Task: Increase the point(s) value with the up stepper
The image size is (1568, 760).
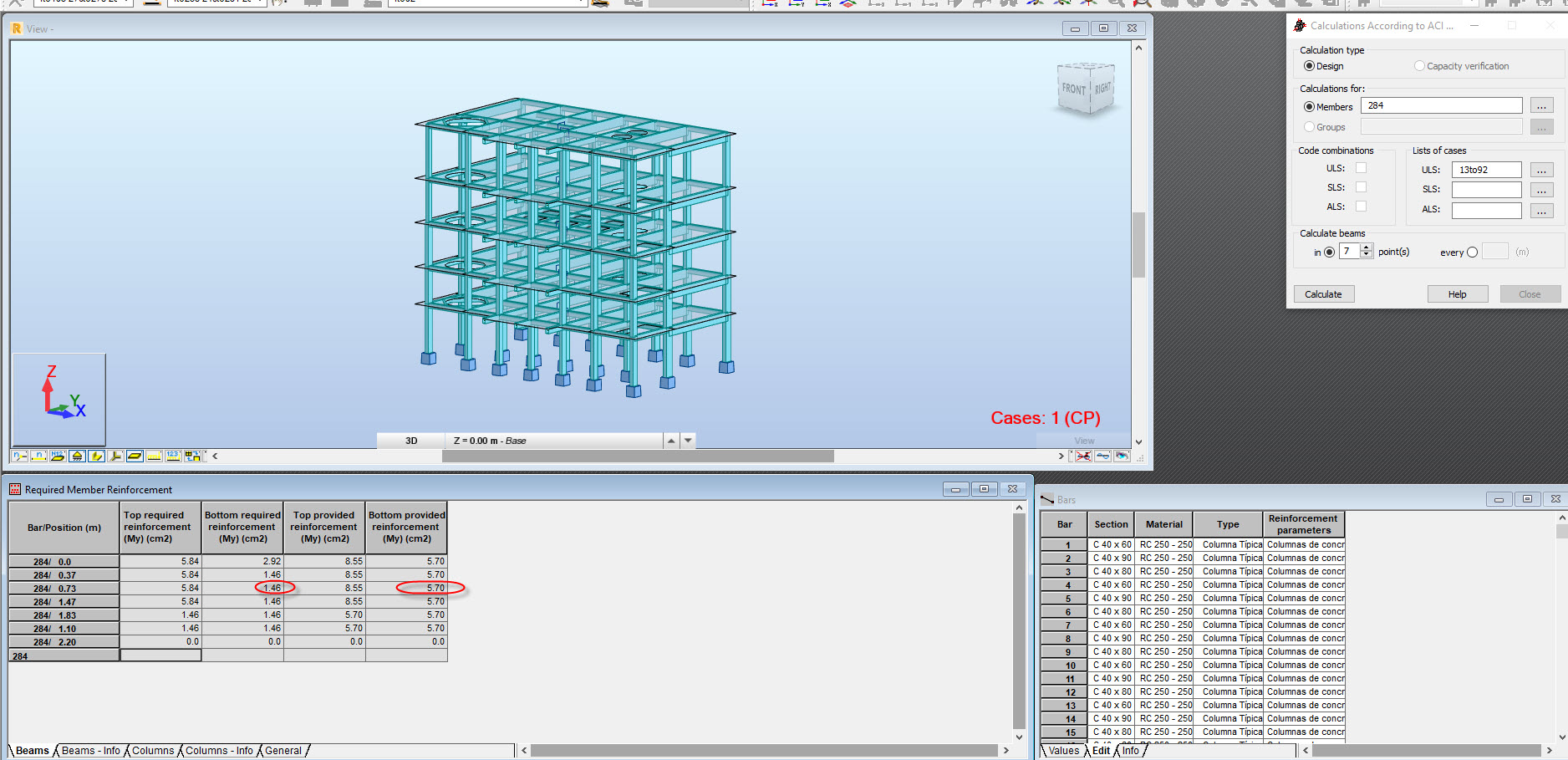Action: click(1367, 247)
